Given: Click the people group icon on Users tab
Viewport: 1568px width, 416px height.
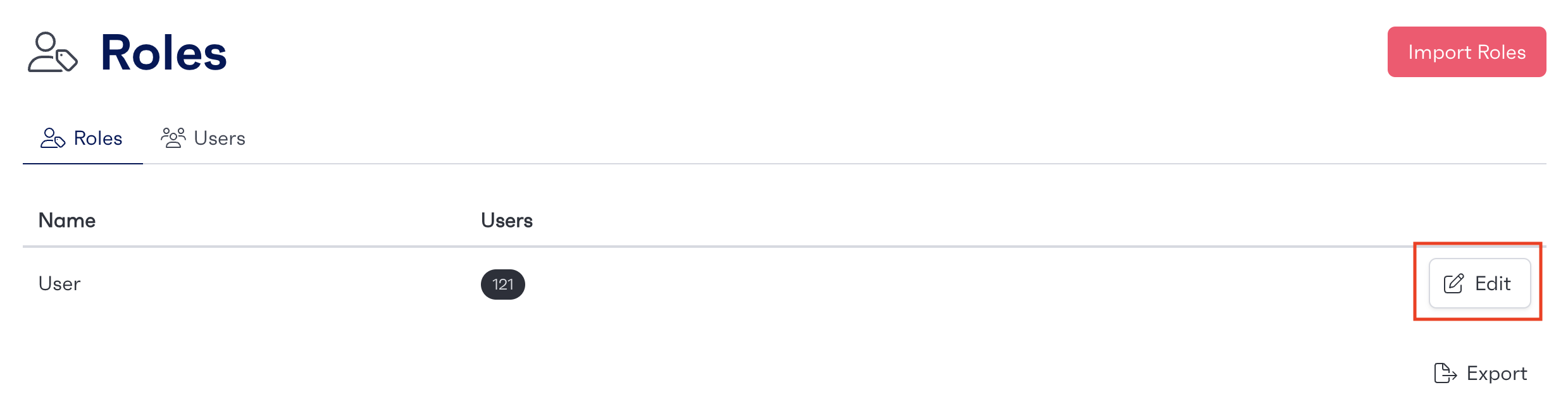Looking at the screenshot, I should point(173,138).
